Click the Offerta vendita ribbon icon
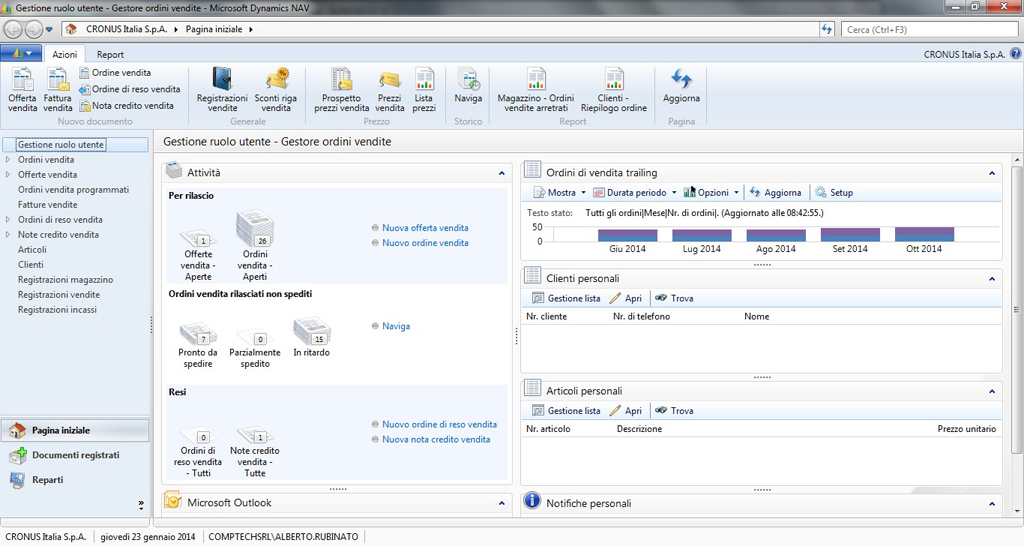Image resolution: width=1024 pixels, height=546 pixels. coord(22,88)
